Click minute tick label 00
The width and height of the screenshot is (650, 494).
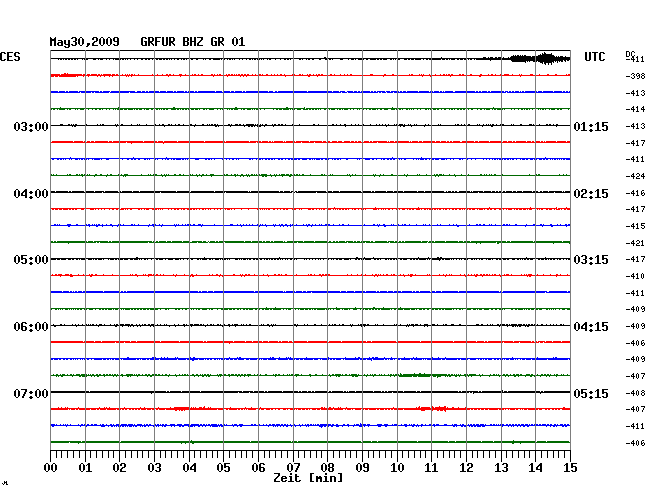(51, 468)
